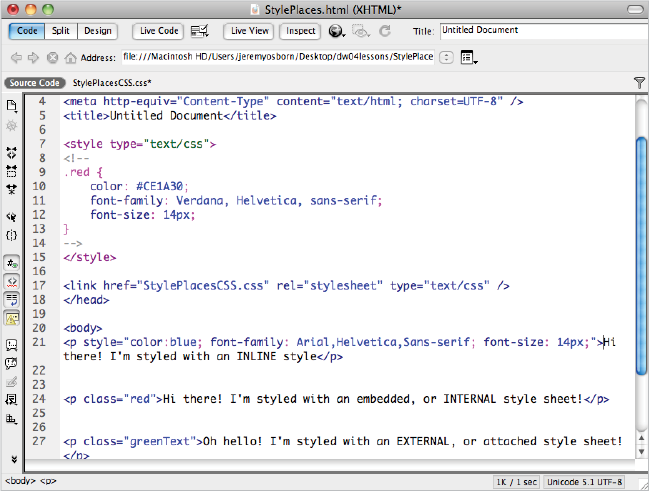Toggle the Line Numbers button
The height and width of the screenshot is (491, 653).
point(12,263)
